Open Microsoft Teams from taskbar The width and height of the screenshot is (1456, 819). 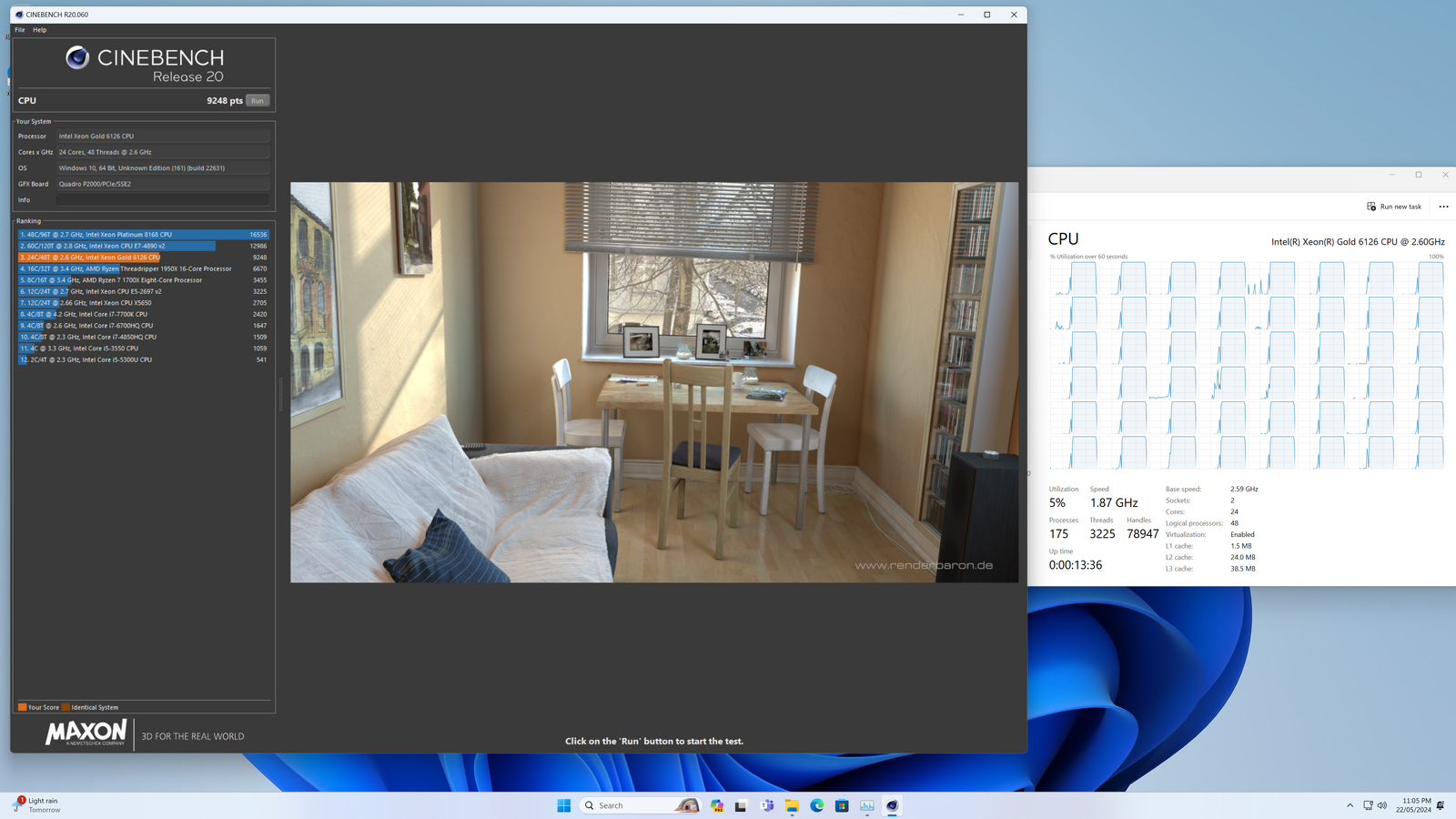[x=767, y=805]
